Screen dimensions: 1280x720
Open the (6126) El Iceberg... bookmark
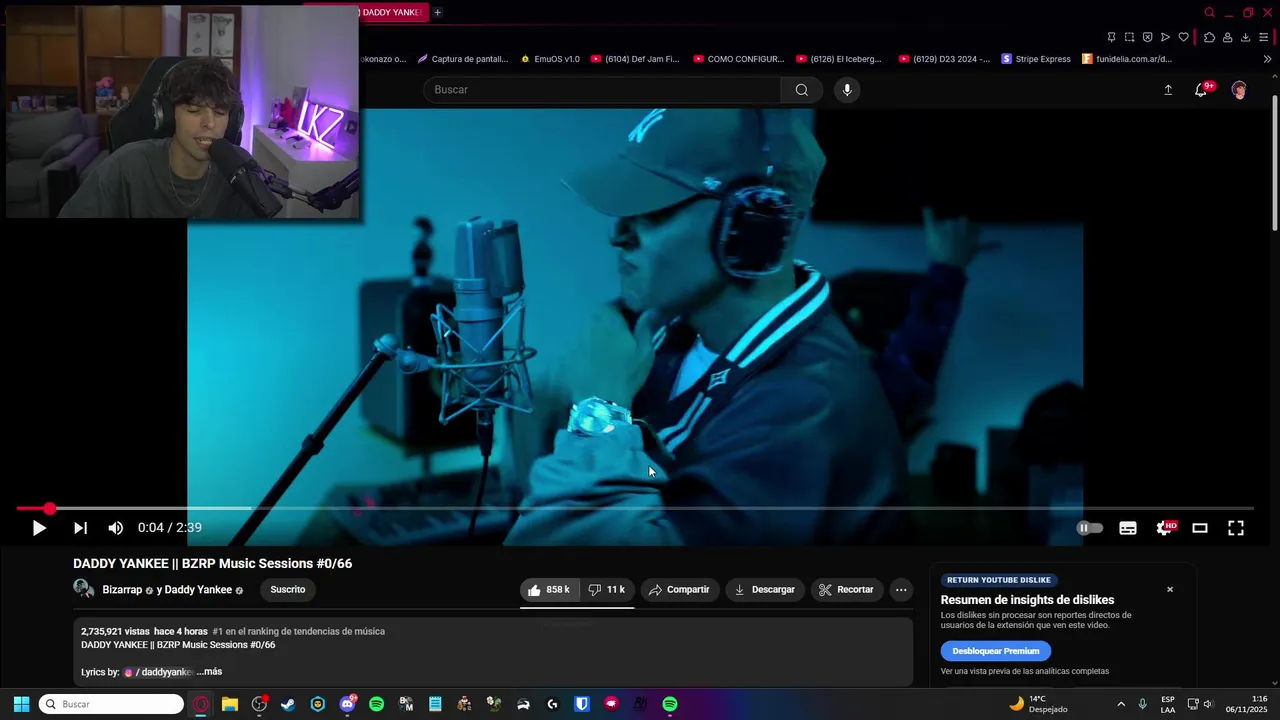pos(839,59)
